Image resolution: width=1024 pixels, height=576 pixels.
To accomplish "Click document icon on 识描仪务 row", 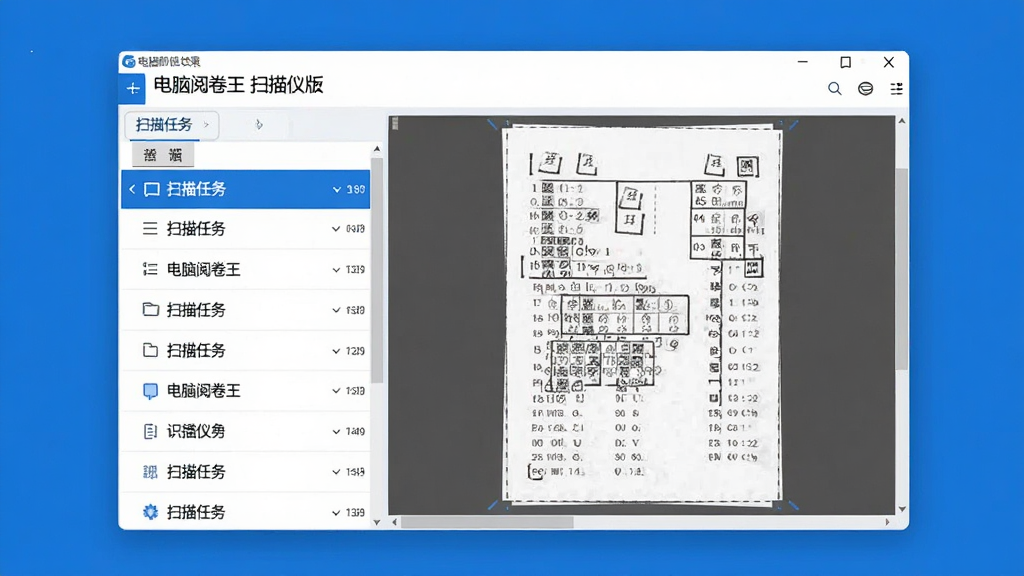I will coord(150,432).
